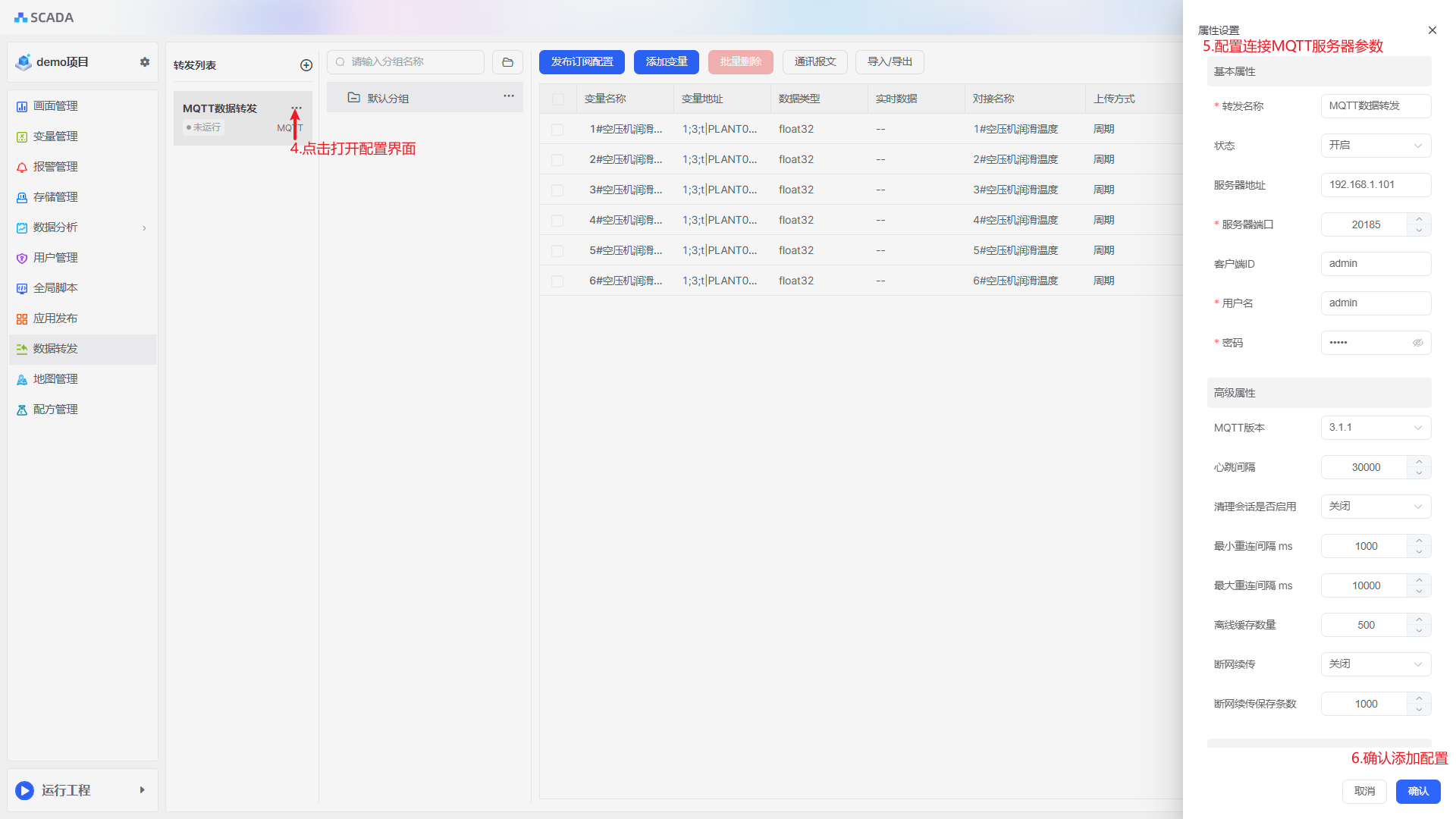This screenshot has height=819, width=1456.
Task: Expand the MQTT版本 dropdown
Action: point(1376,428)
